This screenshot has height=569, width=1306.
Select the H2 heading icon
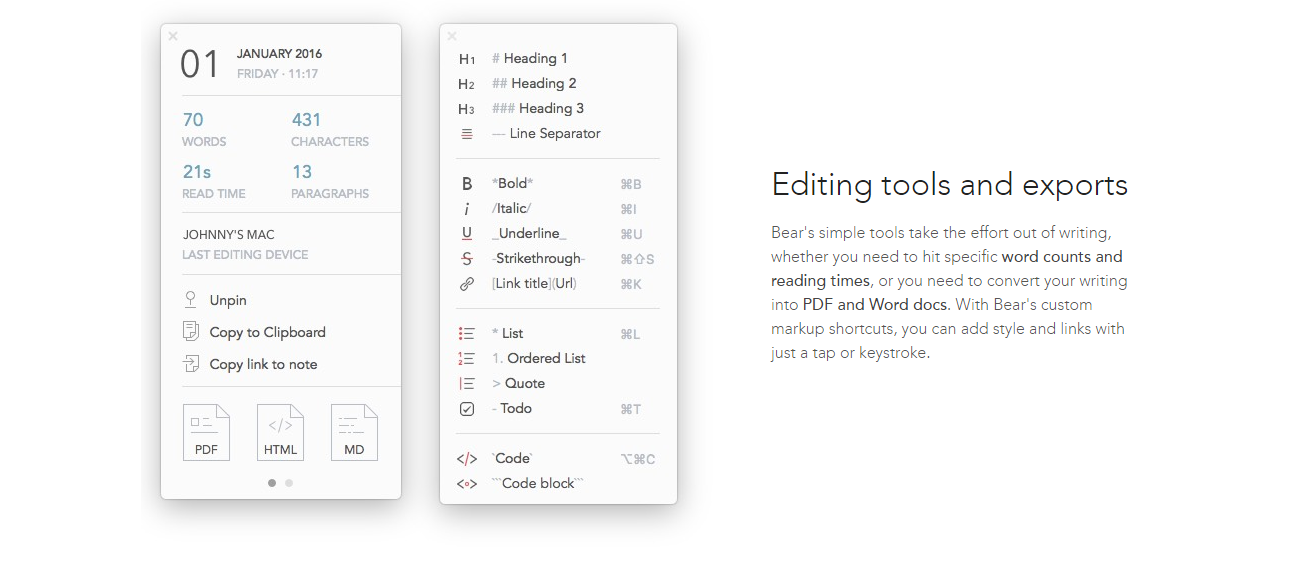(467, 84)
